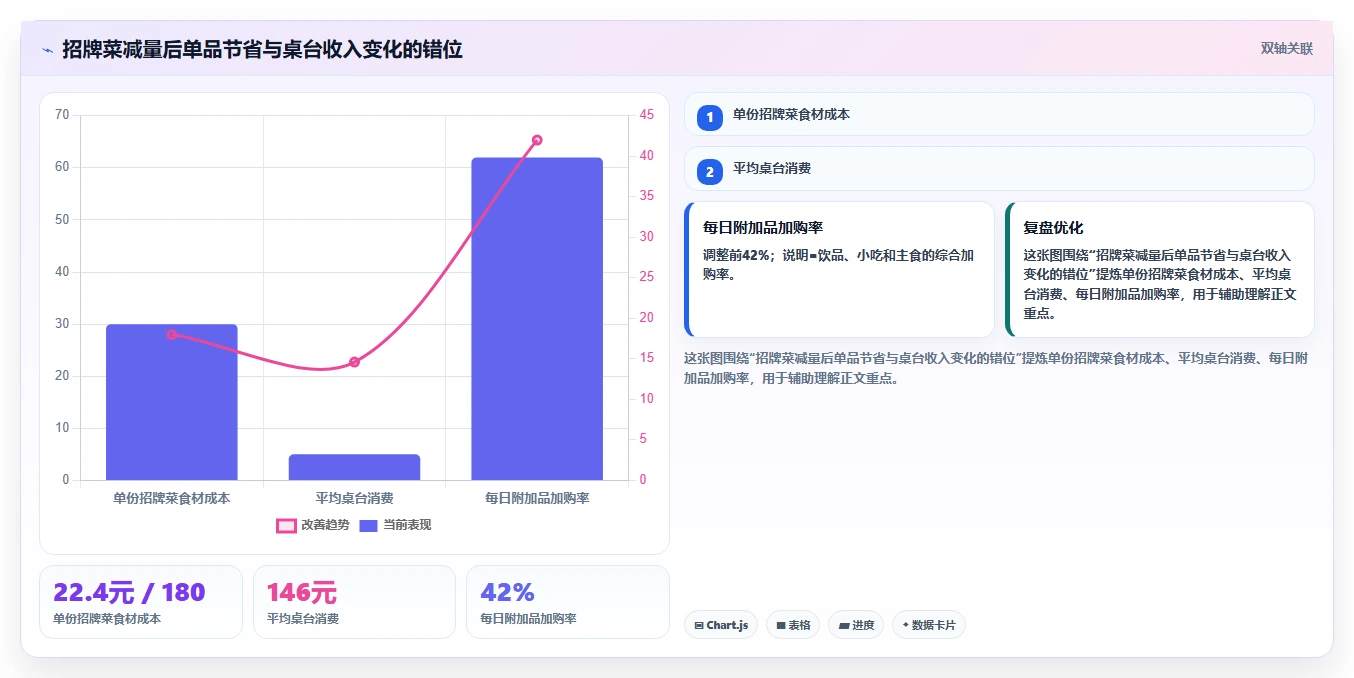Click the x-axis label 每日附加品加购率

click(x=537, y=498)
